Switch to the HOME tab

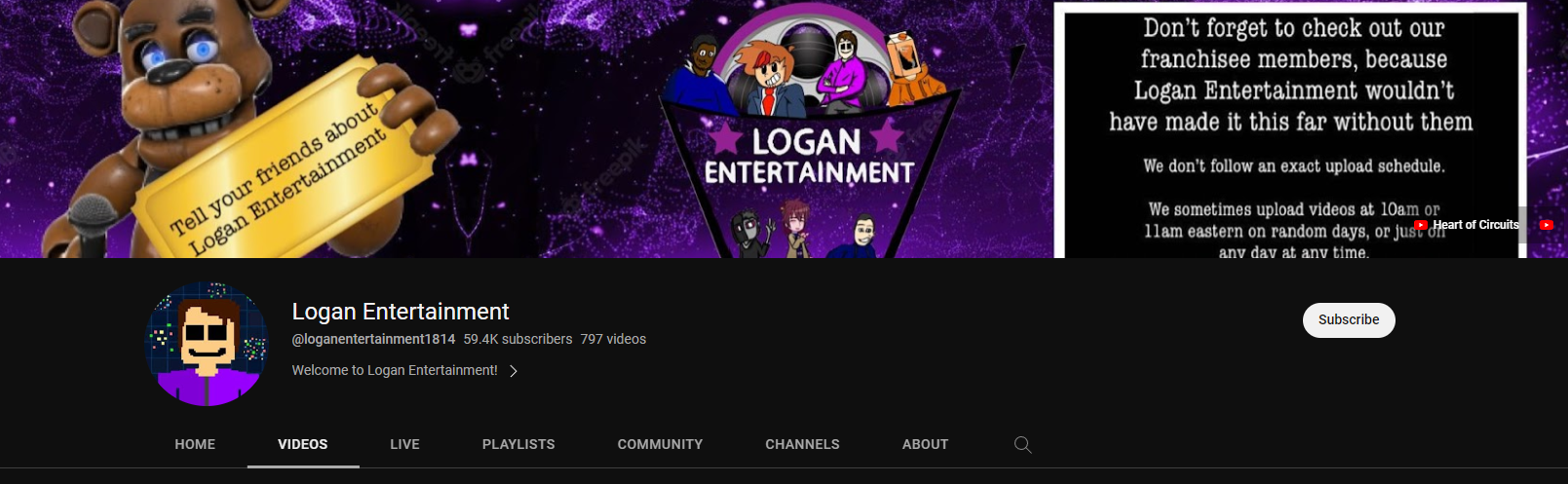point(195,444)
